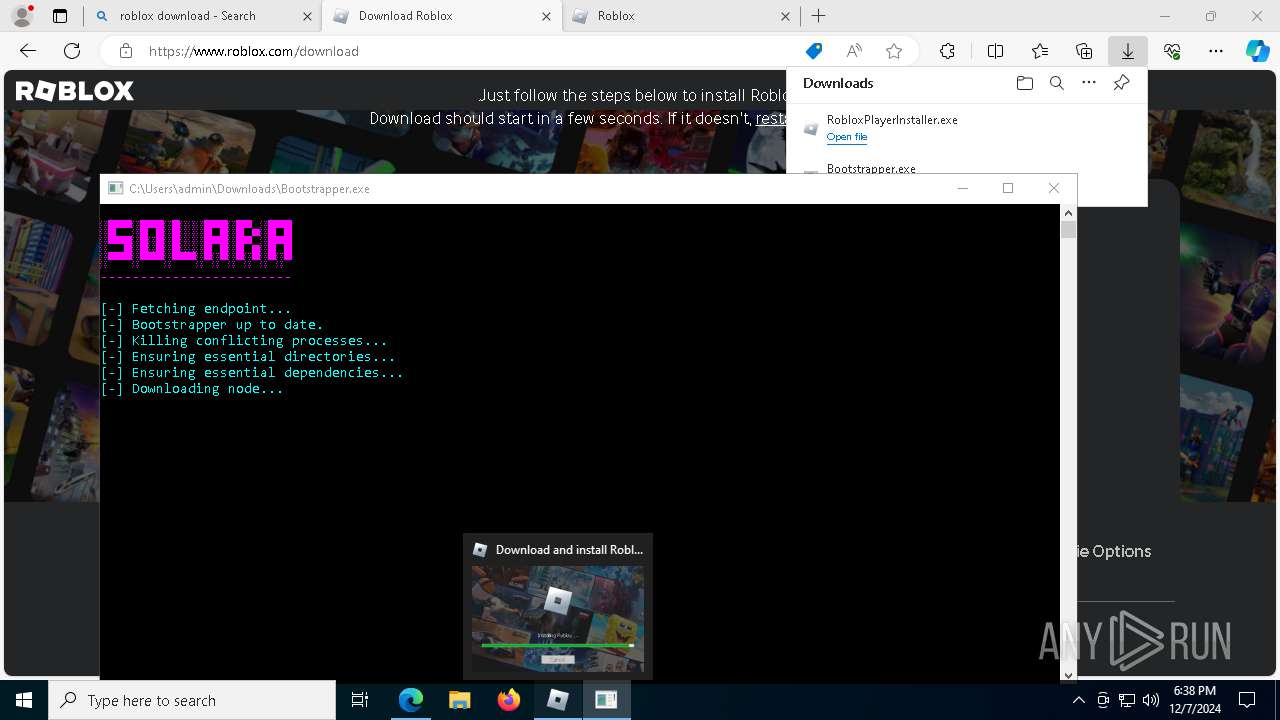Click the restart download link

tap(770, 118)
